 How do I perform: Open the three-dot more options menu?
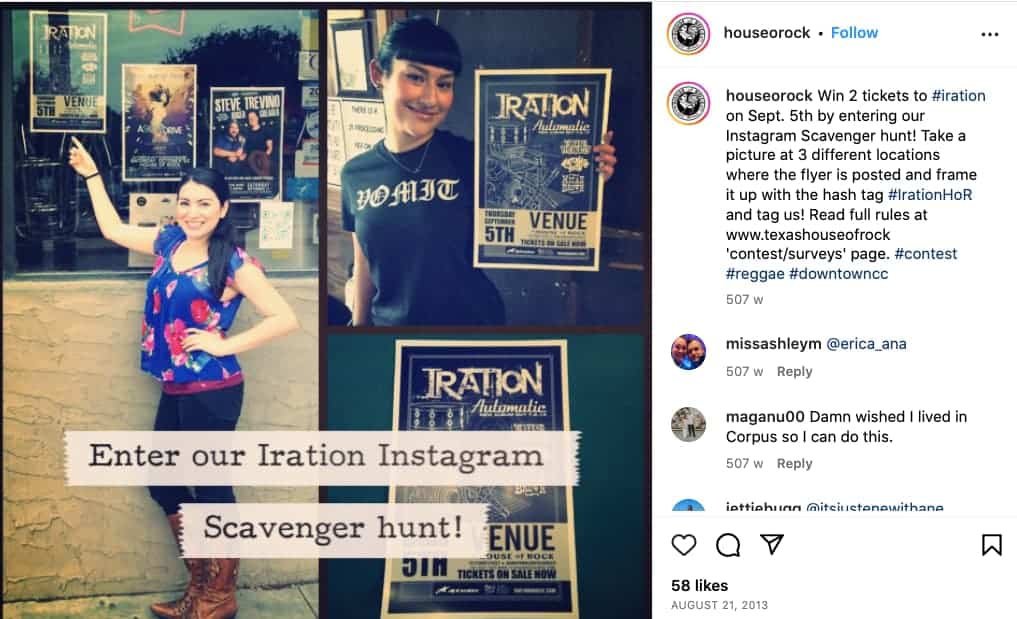point(990,34)
